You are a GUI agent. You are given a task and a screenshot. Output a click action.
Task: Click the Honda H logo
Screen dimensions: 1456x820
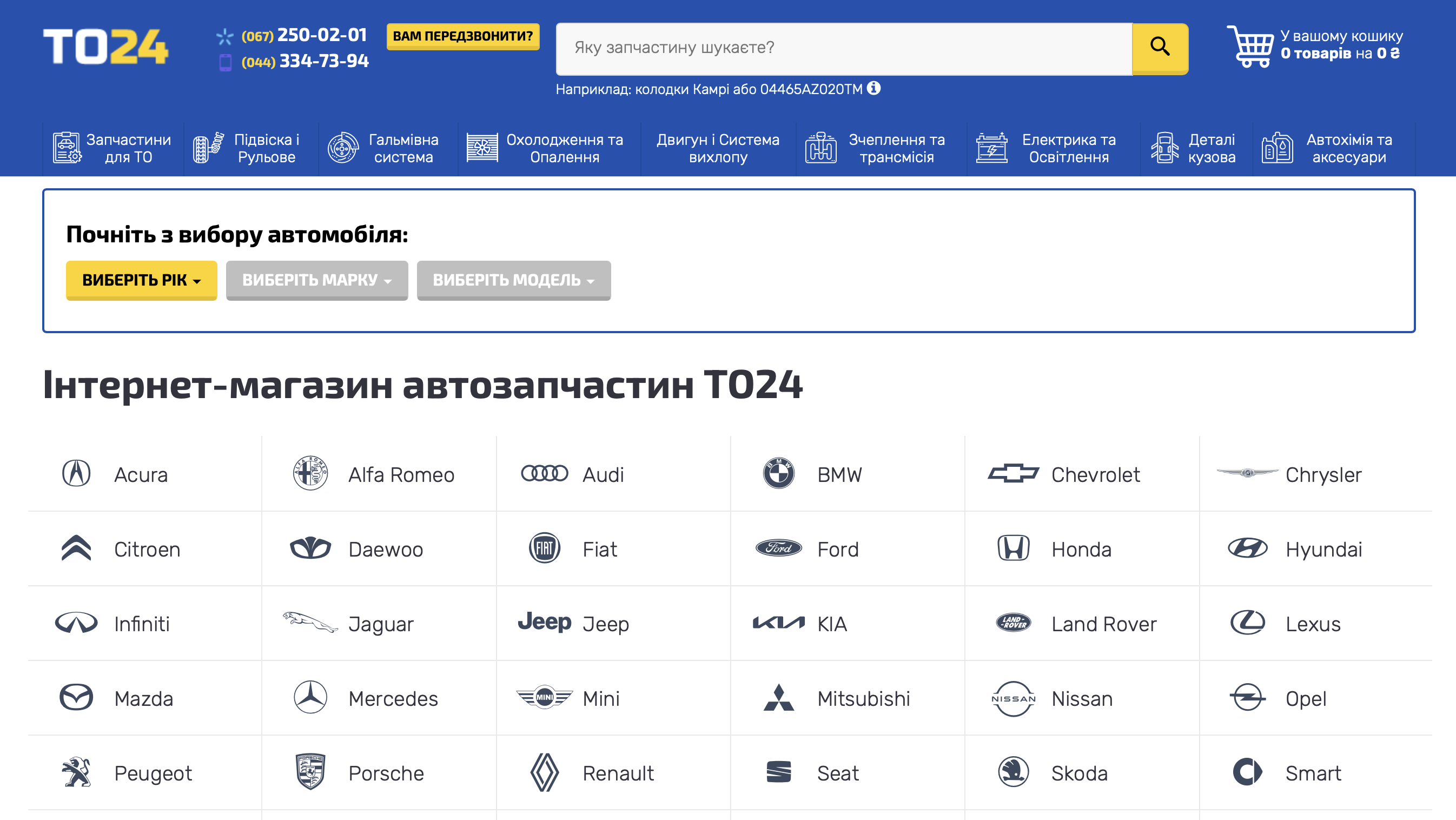coord(1013,548)
